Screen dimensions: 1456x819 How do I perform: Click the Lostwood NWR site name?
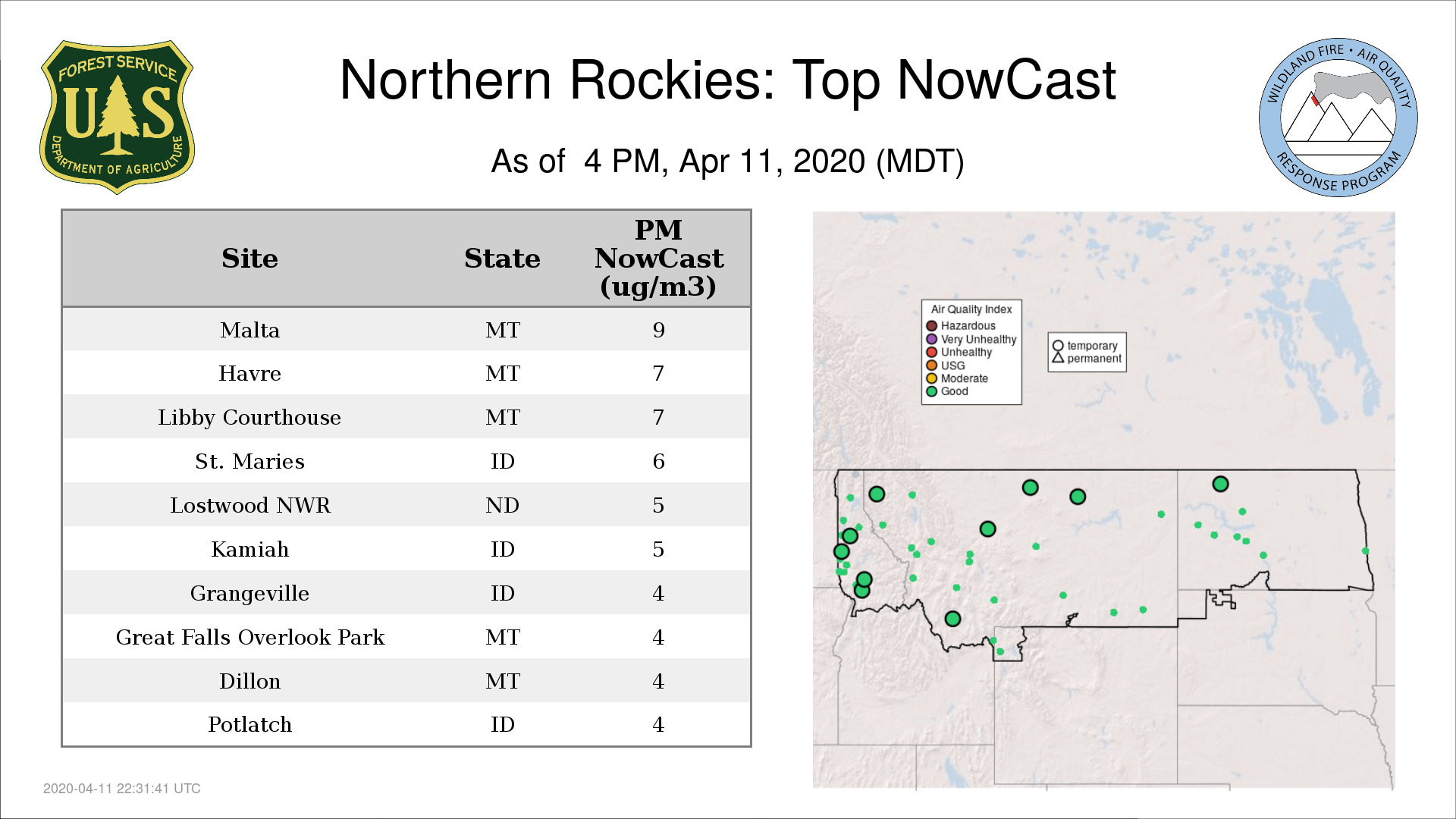[x=249, y=505]
